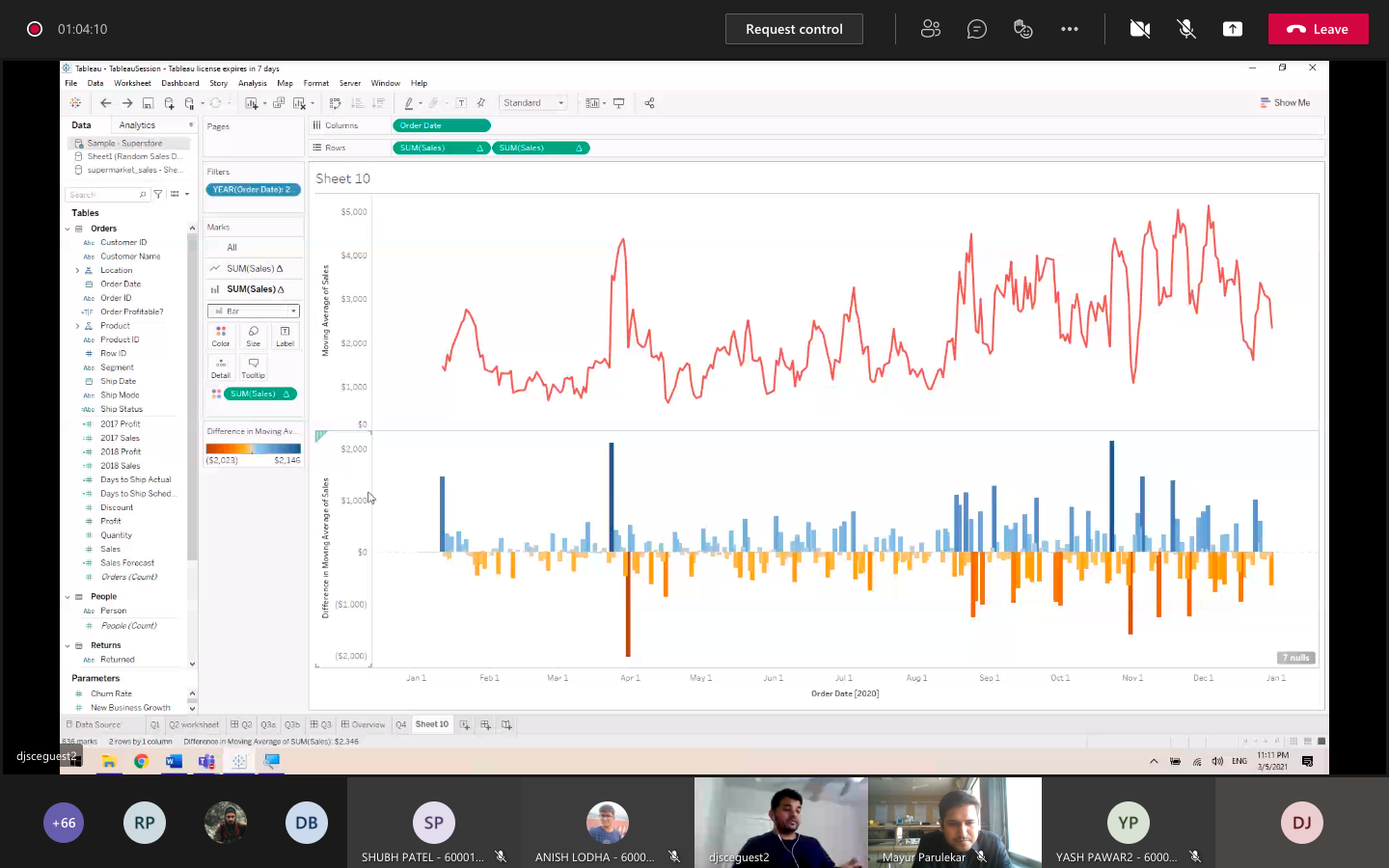Toggle the camera off icon
1389x868 pixels.
coord(1140,29)
